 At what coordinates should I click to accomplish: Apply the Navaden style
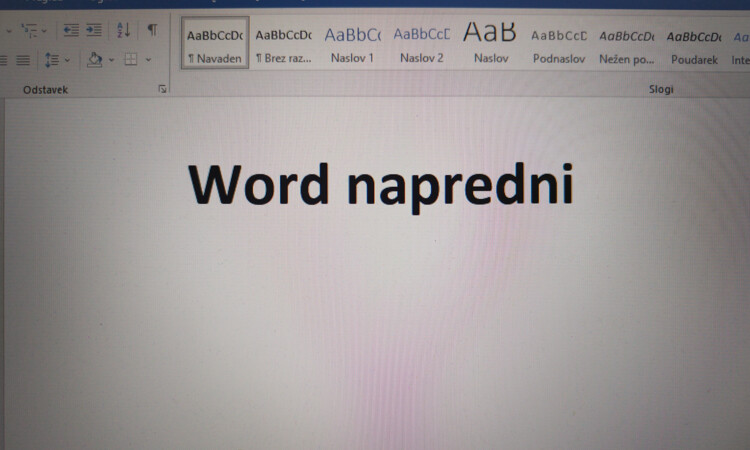point(215,43)
